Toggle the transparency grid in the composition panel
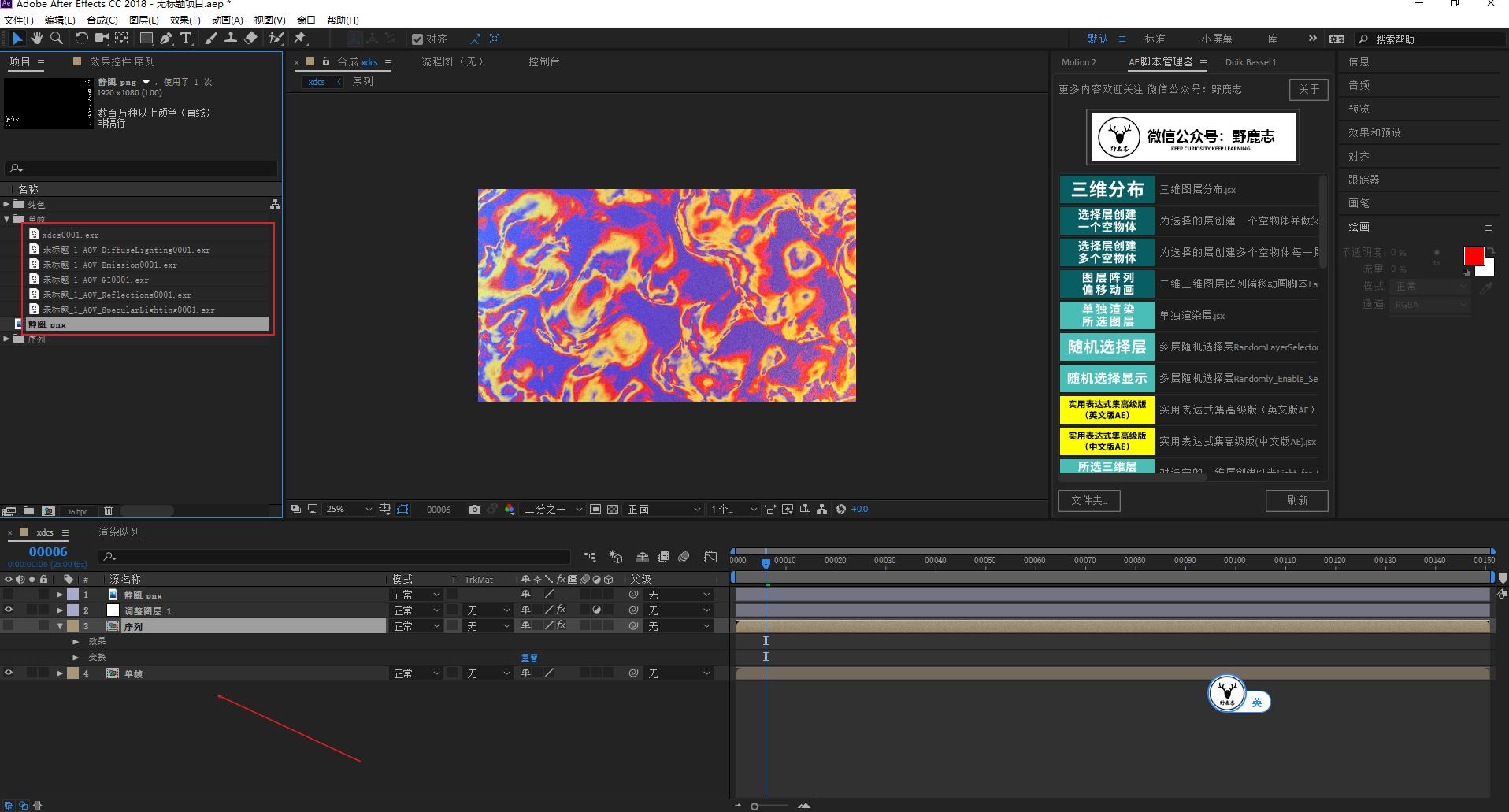Screen dimensions: 1509x812 (x=612, y=510)
